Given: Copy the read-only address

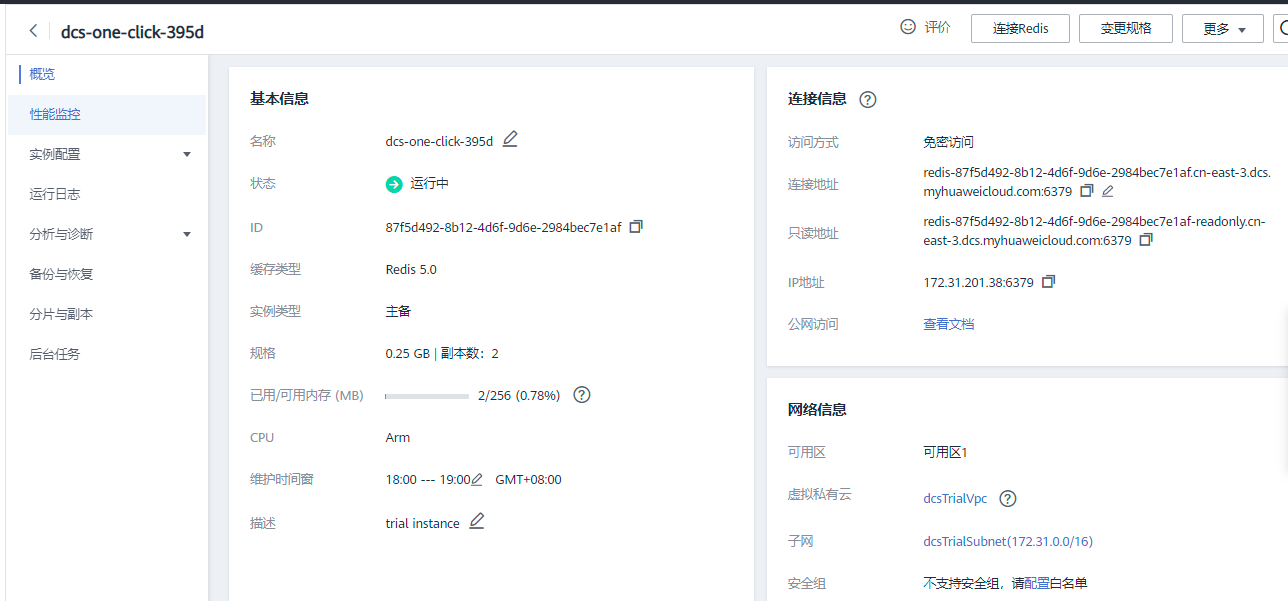Looking at the screenshot, I should click(x=1146, y=240).
